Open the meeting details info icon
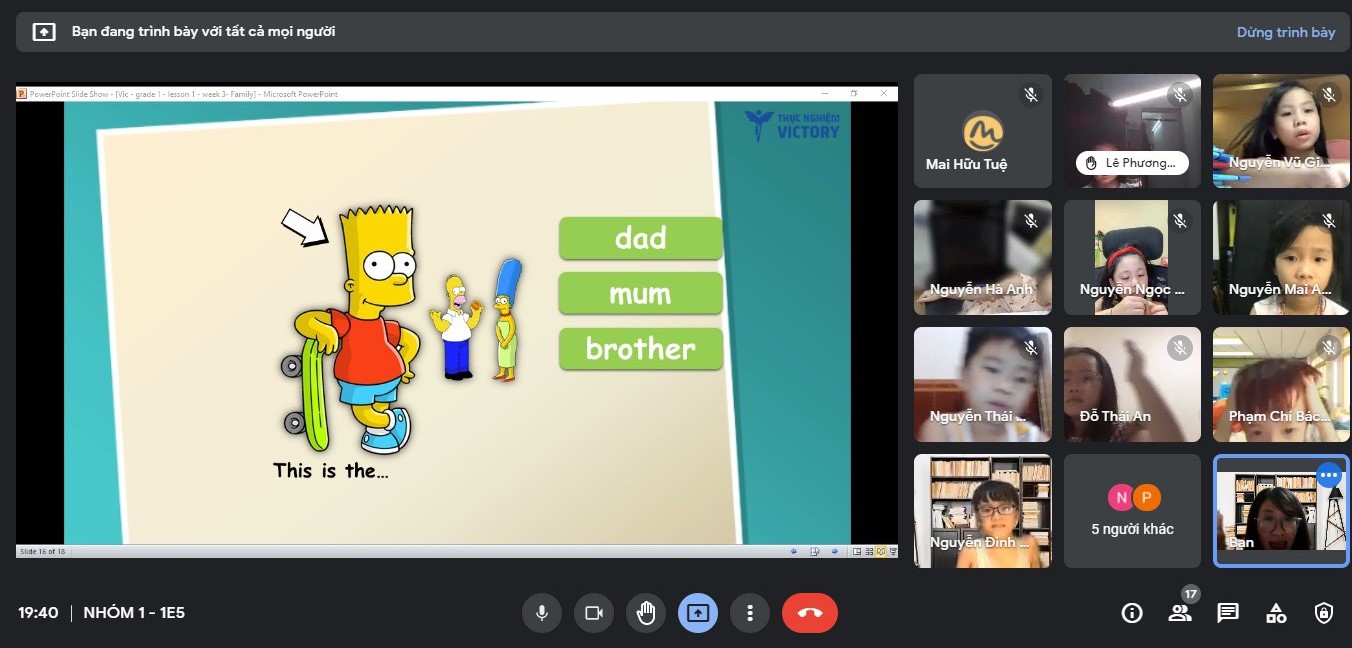This screenshot has height=648, width=1352. tap(1132, 613)
